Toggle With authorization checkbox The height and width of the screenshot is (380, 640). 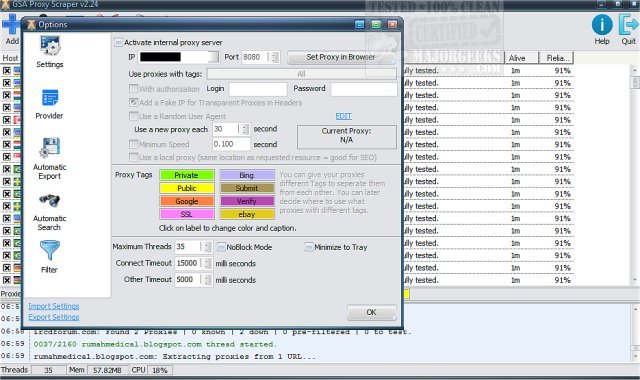[x=133, y=89]
